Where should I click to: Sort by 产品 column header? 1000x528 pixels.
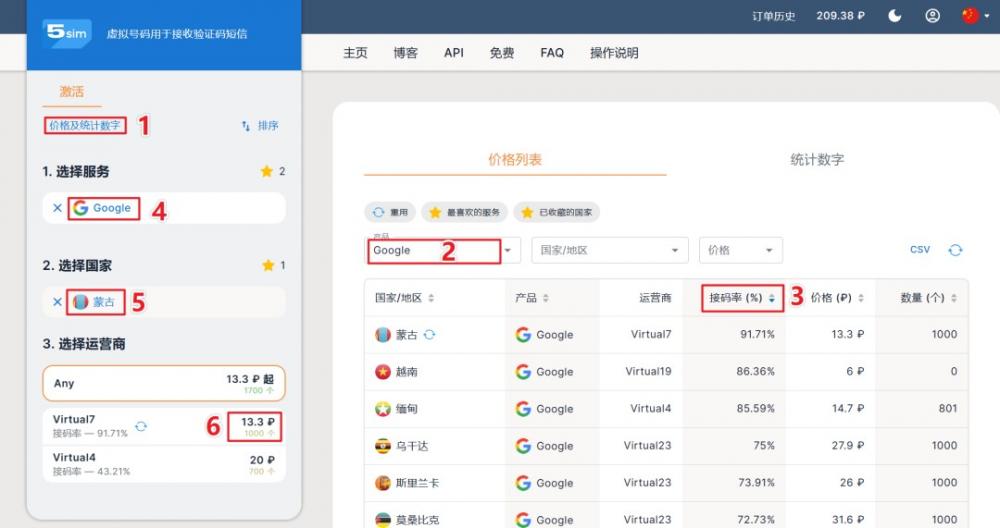532,298
